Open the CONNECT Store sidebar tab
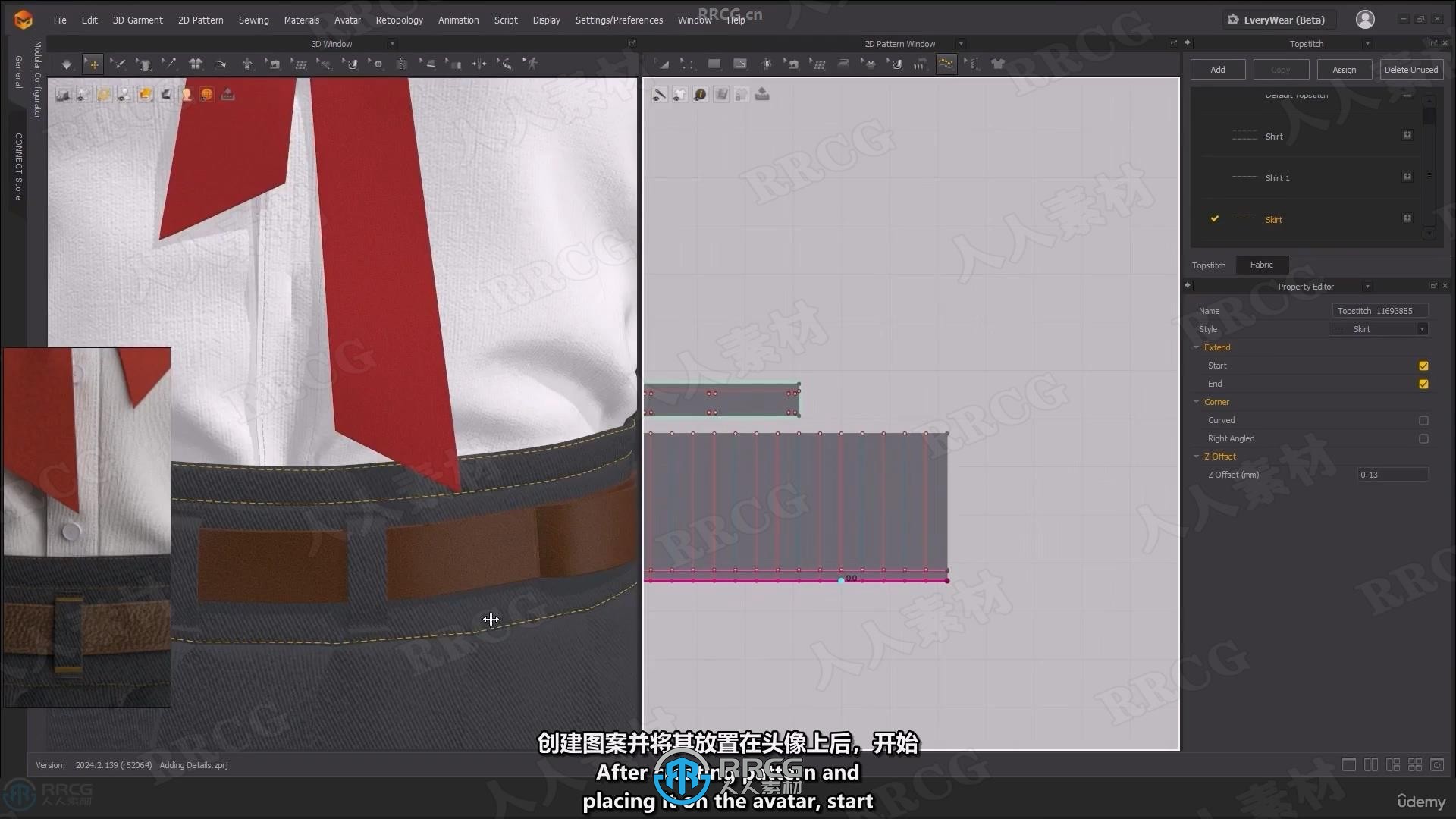The image size is (1456, 819). tap(18, 167)
